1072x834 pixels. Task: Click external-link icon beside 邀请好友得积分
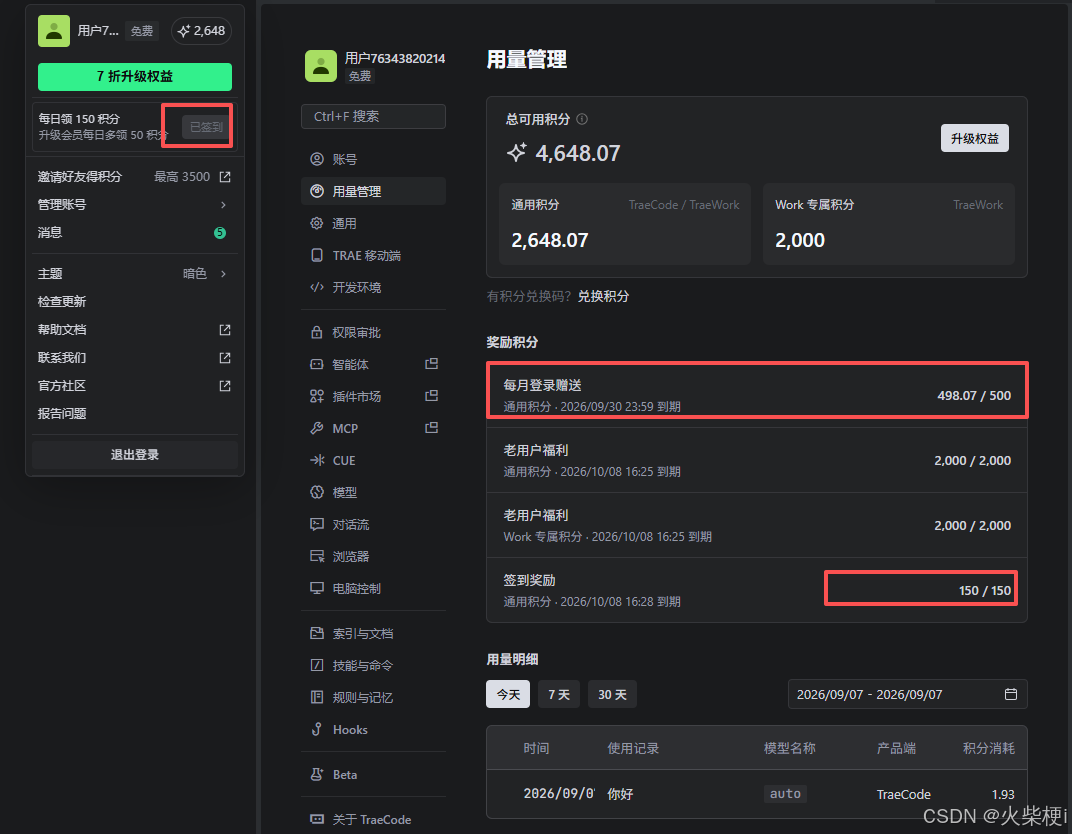[x=224, y=177]
